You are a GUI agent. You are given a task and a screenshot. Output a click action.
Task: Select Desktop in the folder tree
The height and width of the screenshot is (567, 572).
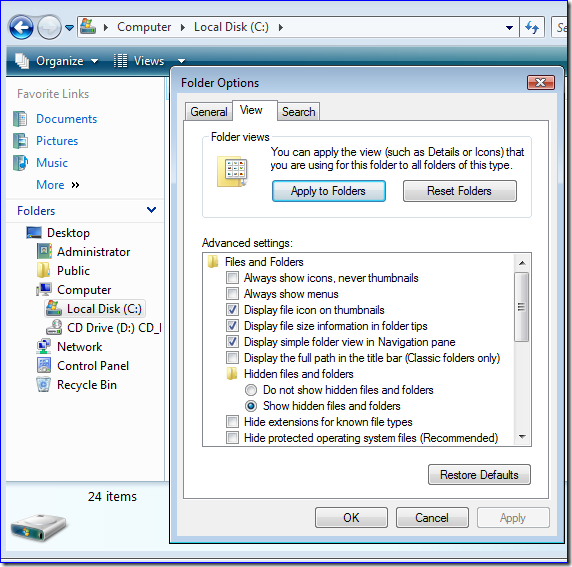tap(68, 233)
